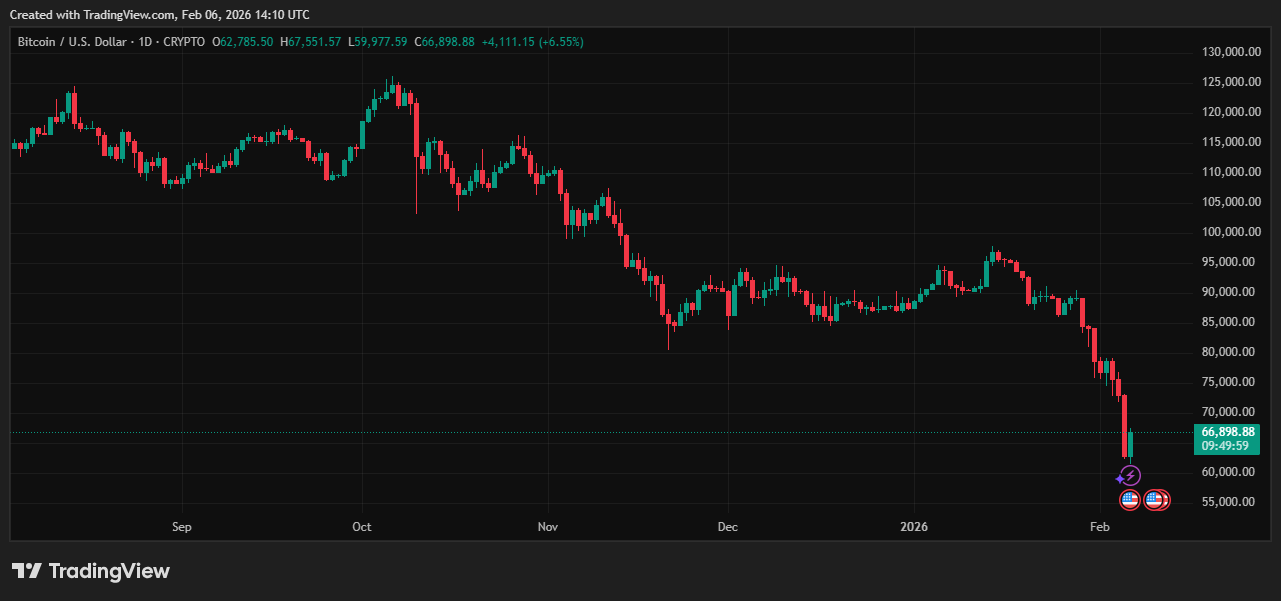Click 130,000.00 at top of price scale
The image size is (1281, 601).
tap(1227, 52)
